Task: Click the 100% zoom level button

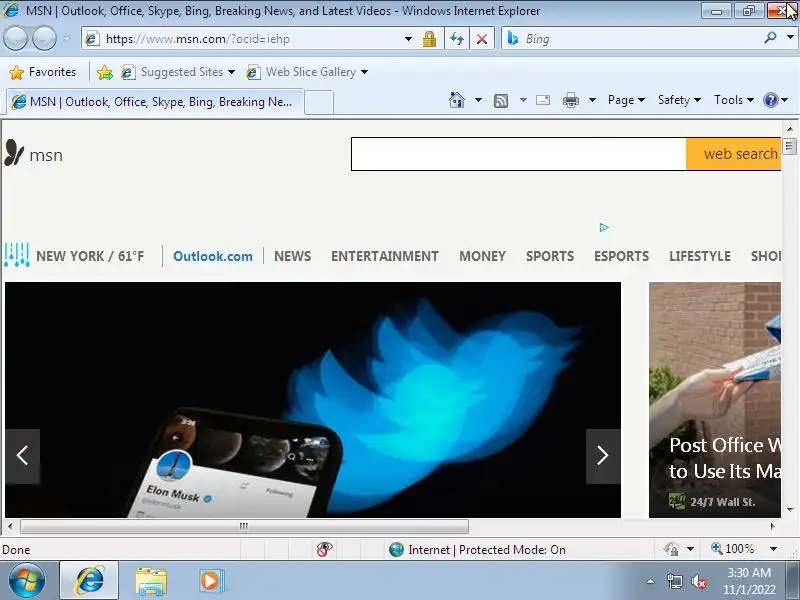Action: coord(733,549)
